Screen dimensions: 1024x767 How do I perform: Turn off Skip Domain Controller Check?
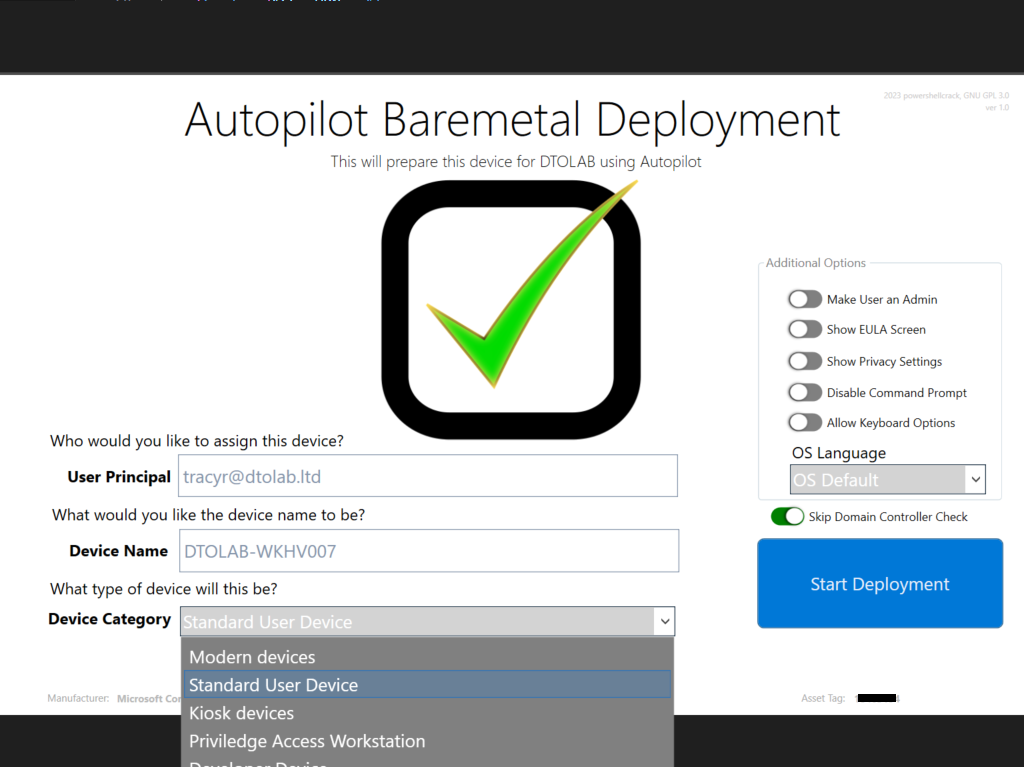[x=787, y=517]
